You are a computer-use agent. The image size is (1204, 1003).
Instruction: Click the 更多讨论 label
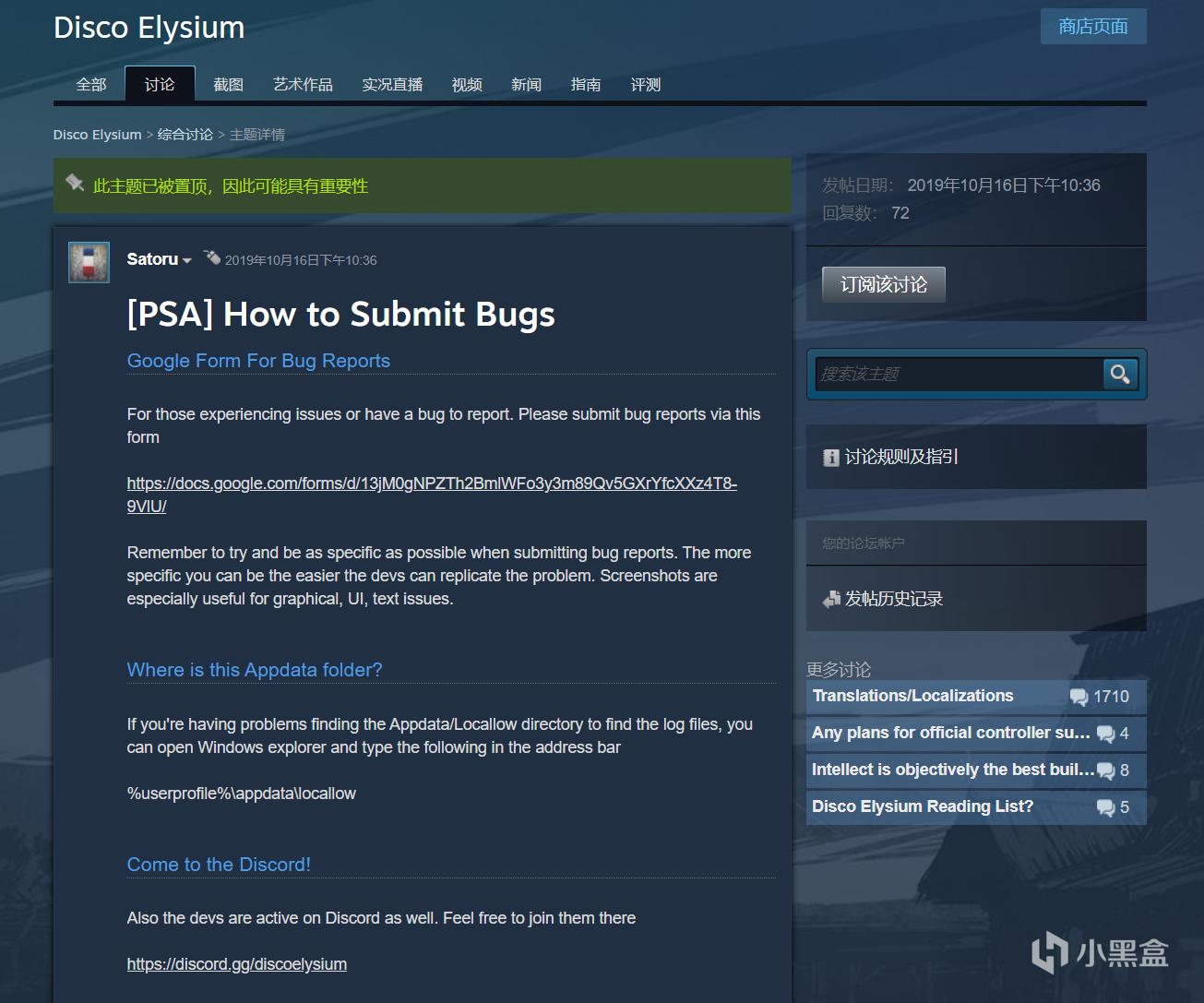[839, 669]
